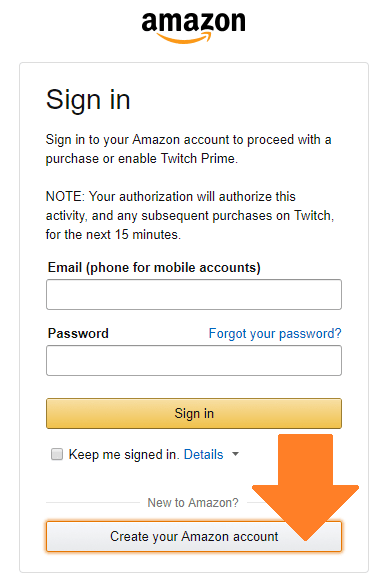Click the 'Email (phone for mobile accounts)' label
The width and height of the screenshot is (388, 584).
154,268
